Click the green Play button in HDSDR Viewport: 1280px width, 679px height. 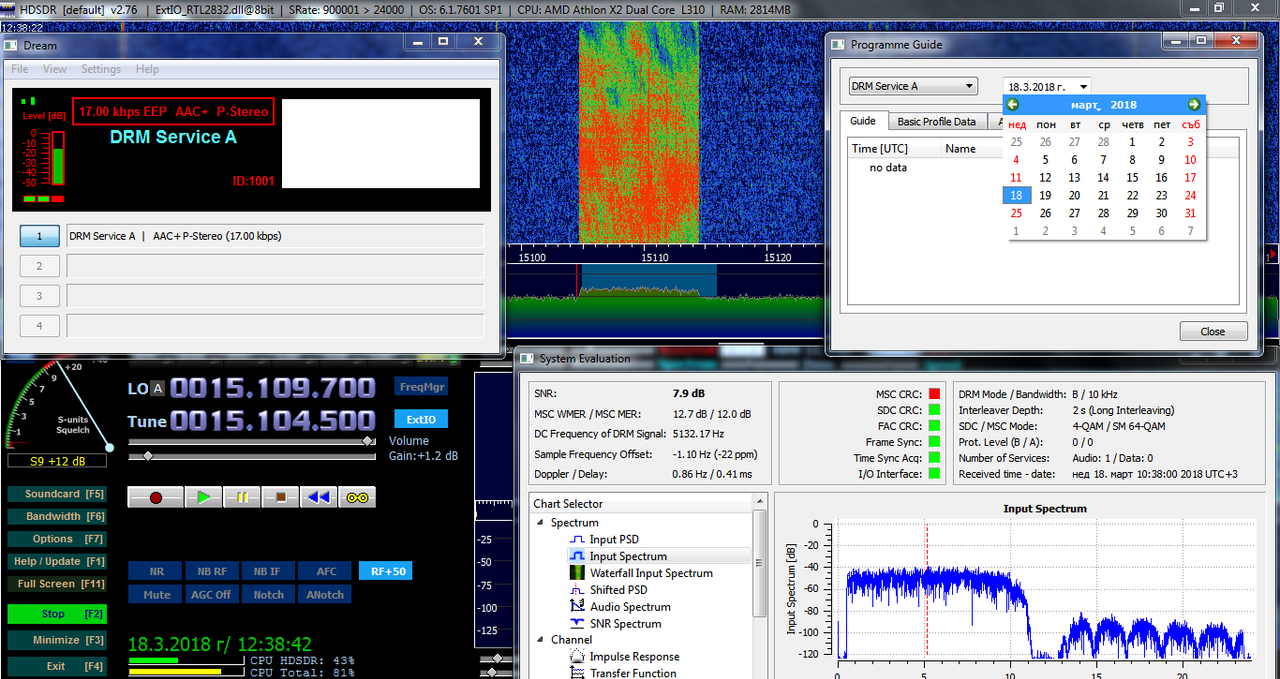[x=204, y=497]
